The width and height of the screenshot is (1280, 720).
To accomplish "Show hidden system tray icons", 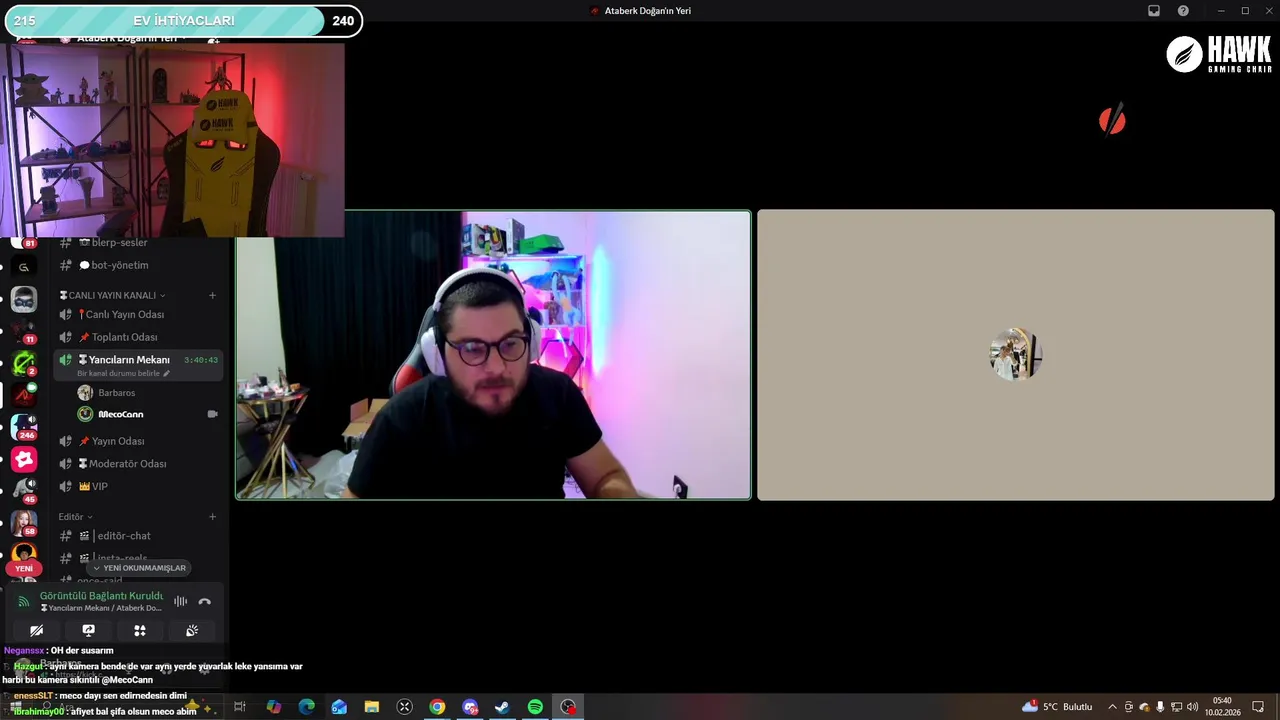I will point(1112,707).
